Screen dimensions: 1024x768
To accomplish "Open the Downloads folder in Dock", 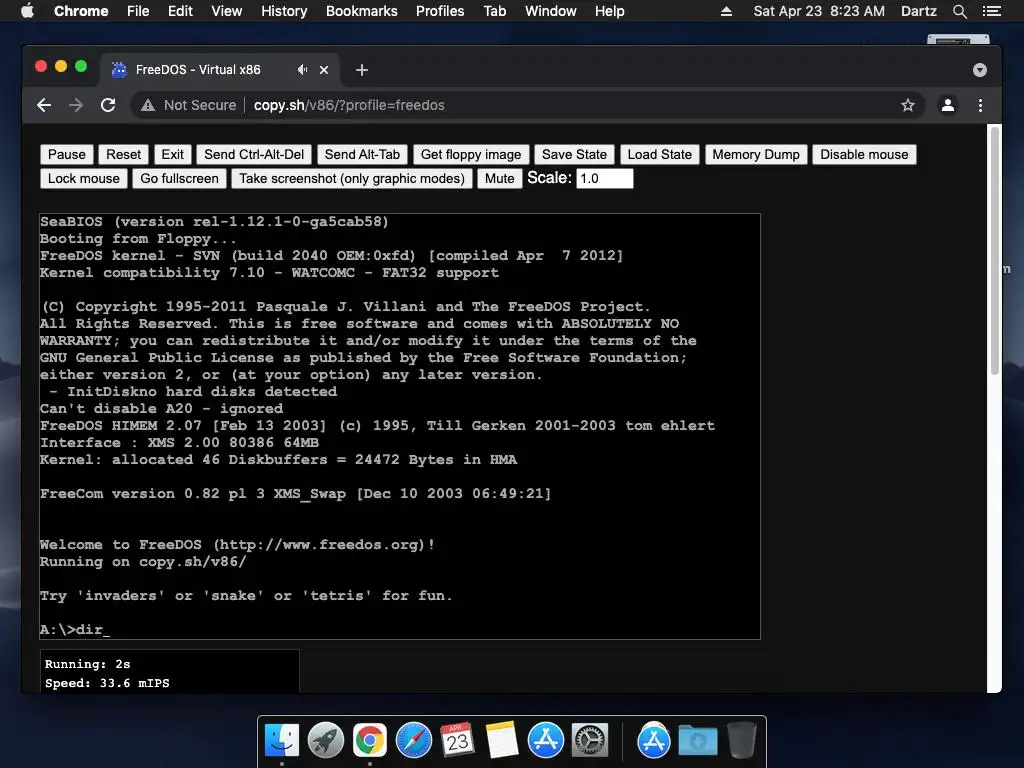I will (x=697, y=741).
